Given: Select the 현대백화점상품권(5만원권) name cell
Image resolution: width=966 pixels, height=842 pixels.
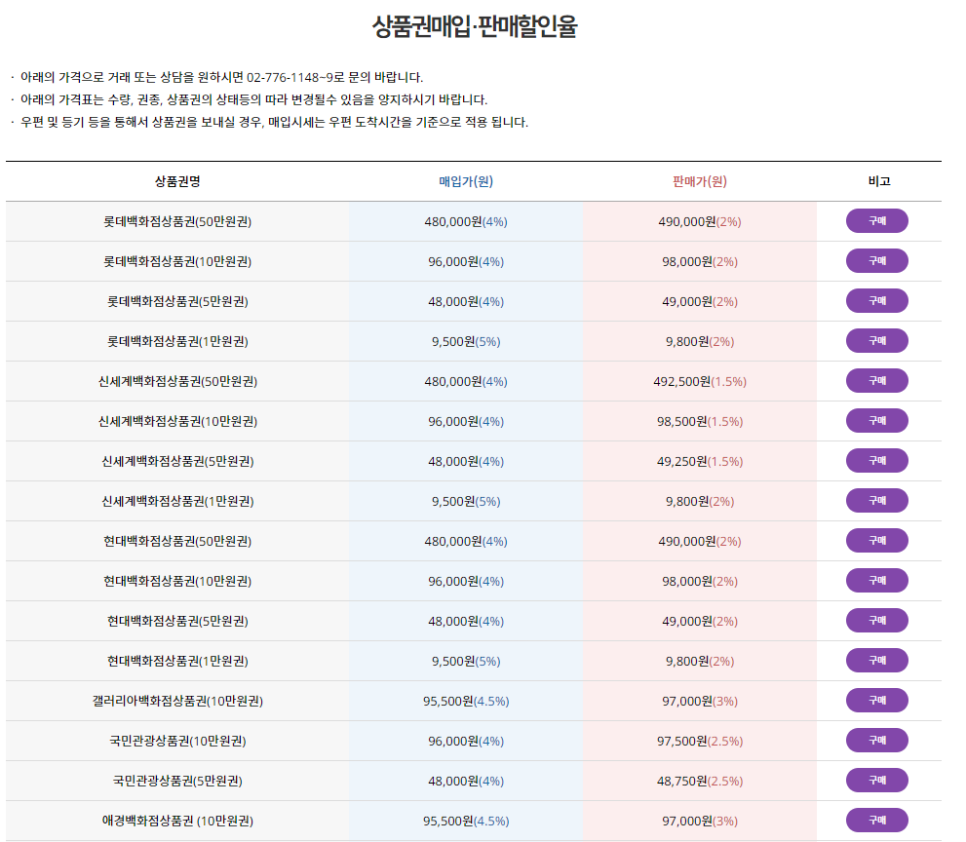Looking at the screenshot, I should (177, 621).
